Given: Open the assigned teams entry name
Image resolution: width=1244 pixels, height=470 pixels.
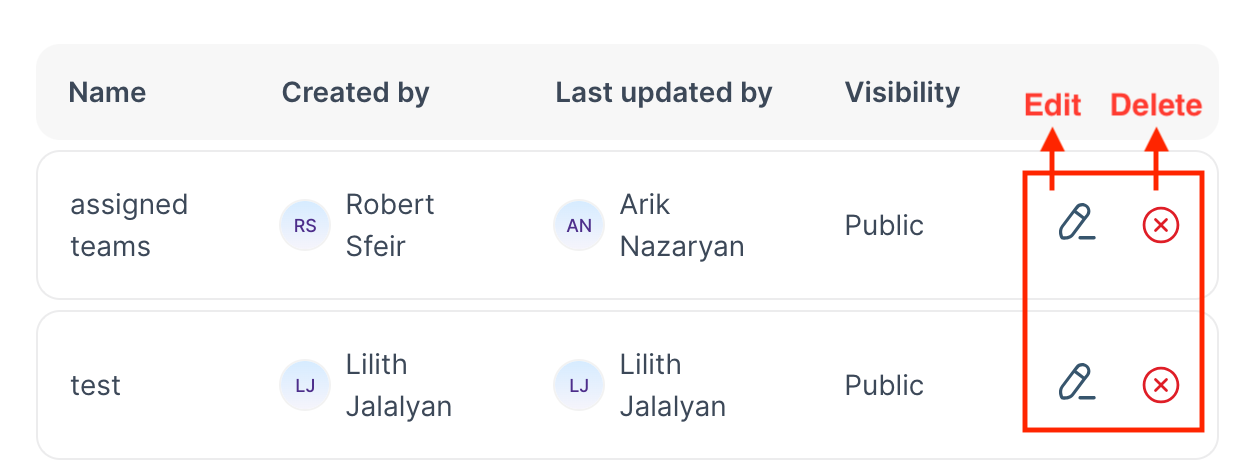Looking at the screenshot, I should click(129, 225).
